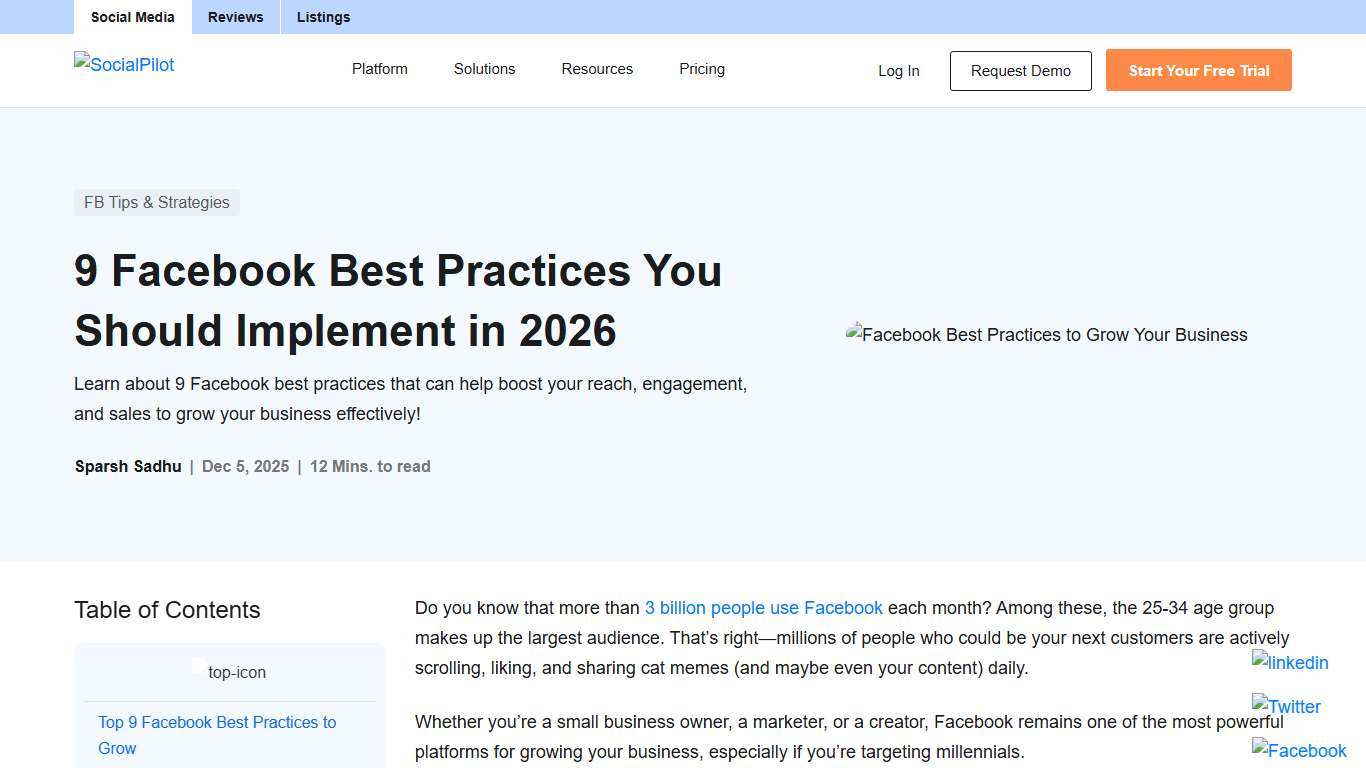Click the Facebook Best Practices featured image
This screenshot has width=1366, height=768.
click(1046, 335)
